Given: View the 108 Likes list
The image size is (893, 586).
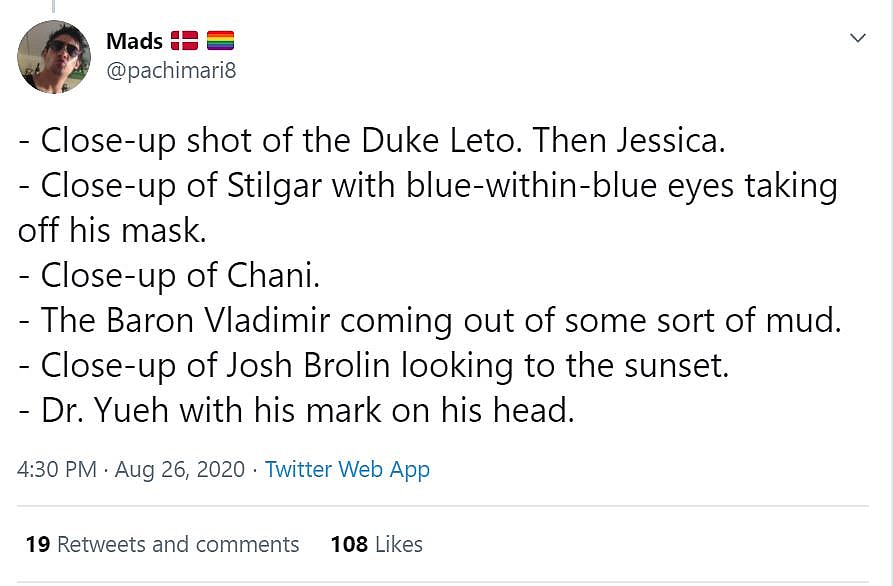Looking at the screenshot, I should [x=376, y=544].
